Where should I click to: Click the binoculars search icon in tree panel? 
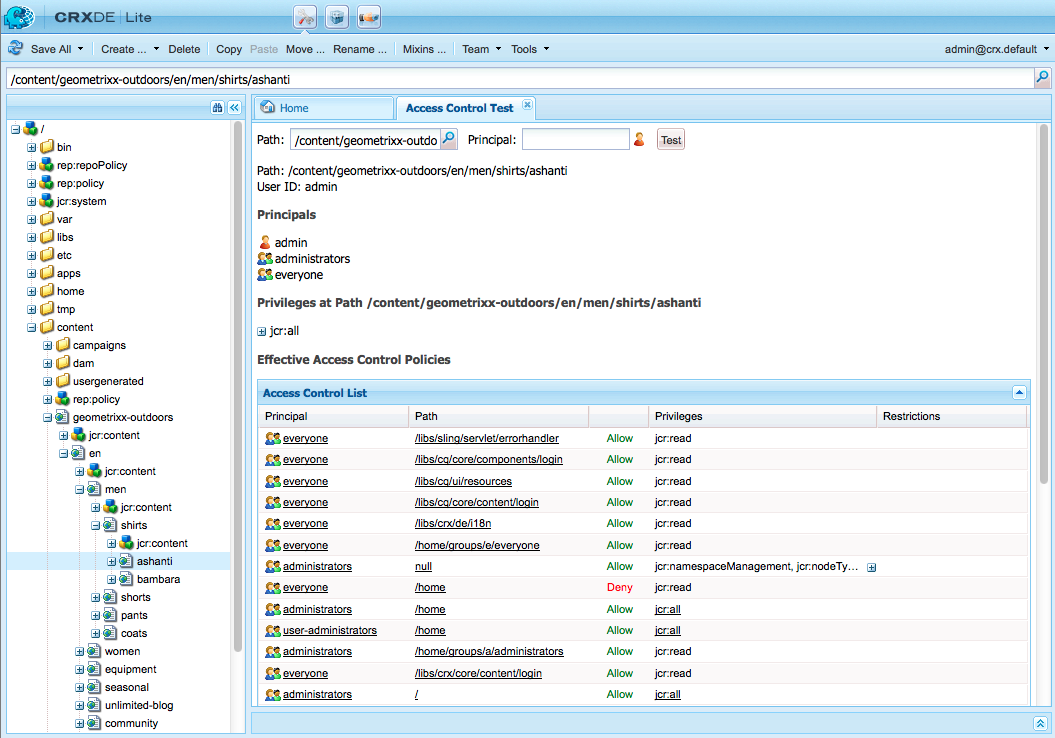click(x=217, y=108)
